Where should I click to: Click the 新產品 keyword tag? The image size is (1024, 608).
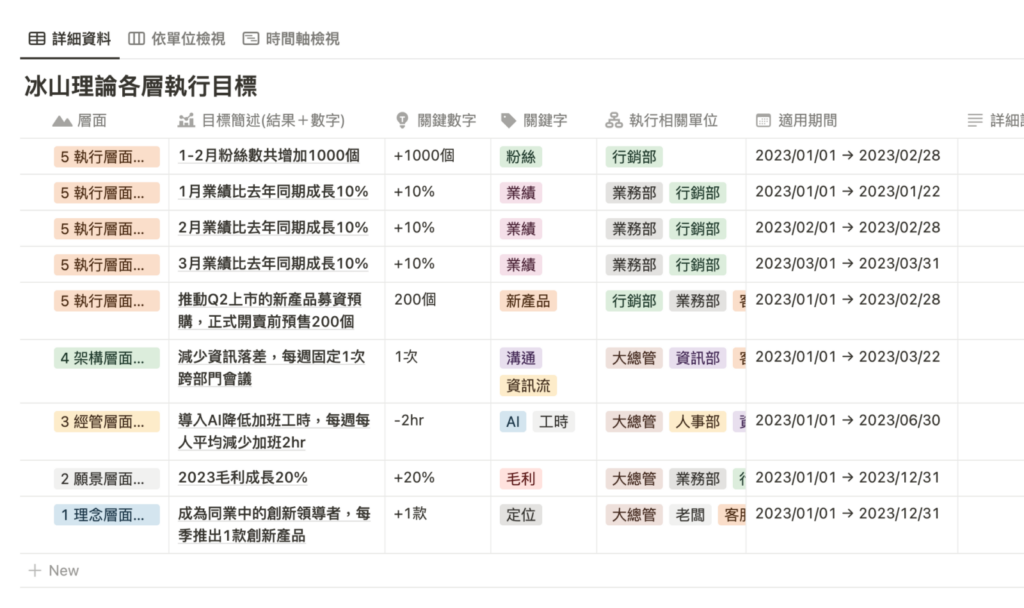[528, 301]
